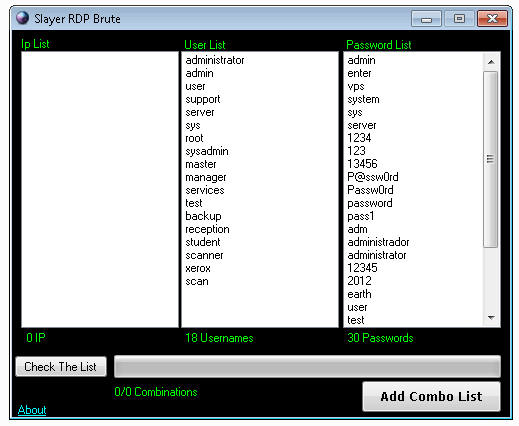This screenshot has height=426, width=519.
Task: Select 'test' in the User List
Action: point(194,203)
